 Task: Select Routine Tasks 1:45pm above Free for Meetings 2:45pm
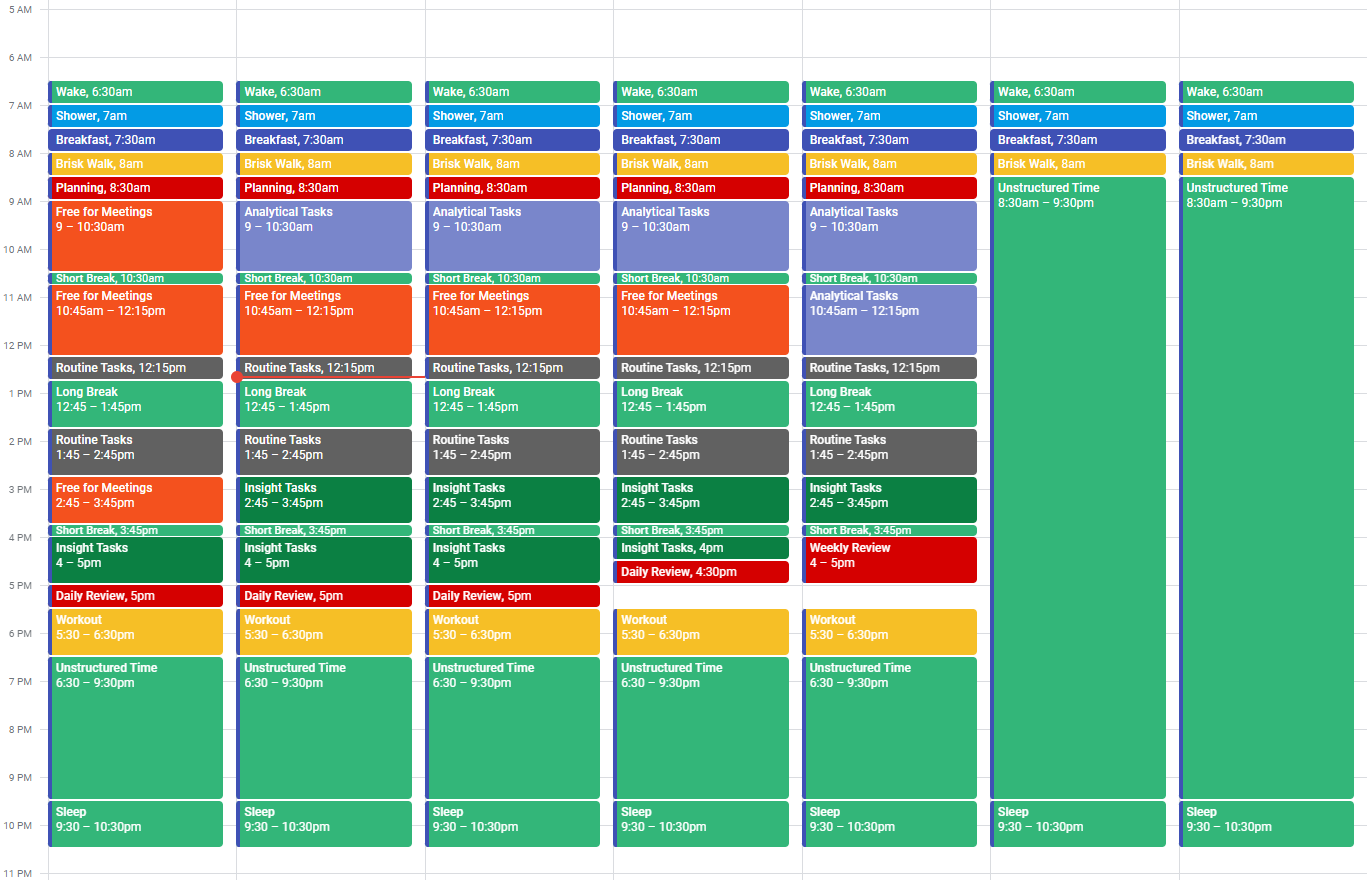[135, 452]
